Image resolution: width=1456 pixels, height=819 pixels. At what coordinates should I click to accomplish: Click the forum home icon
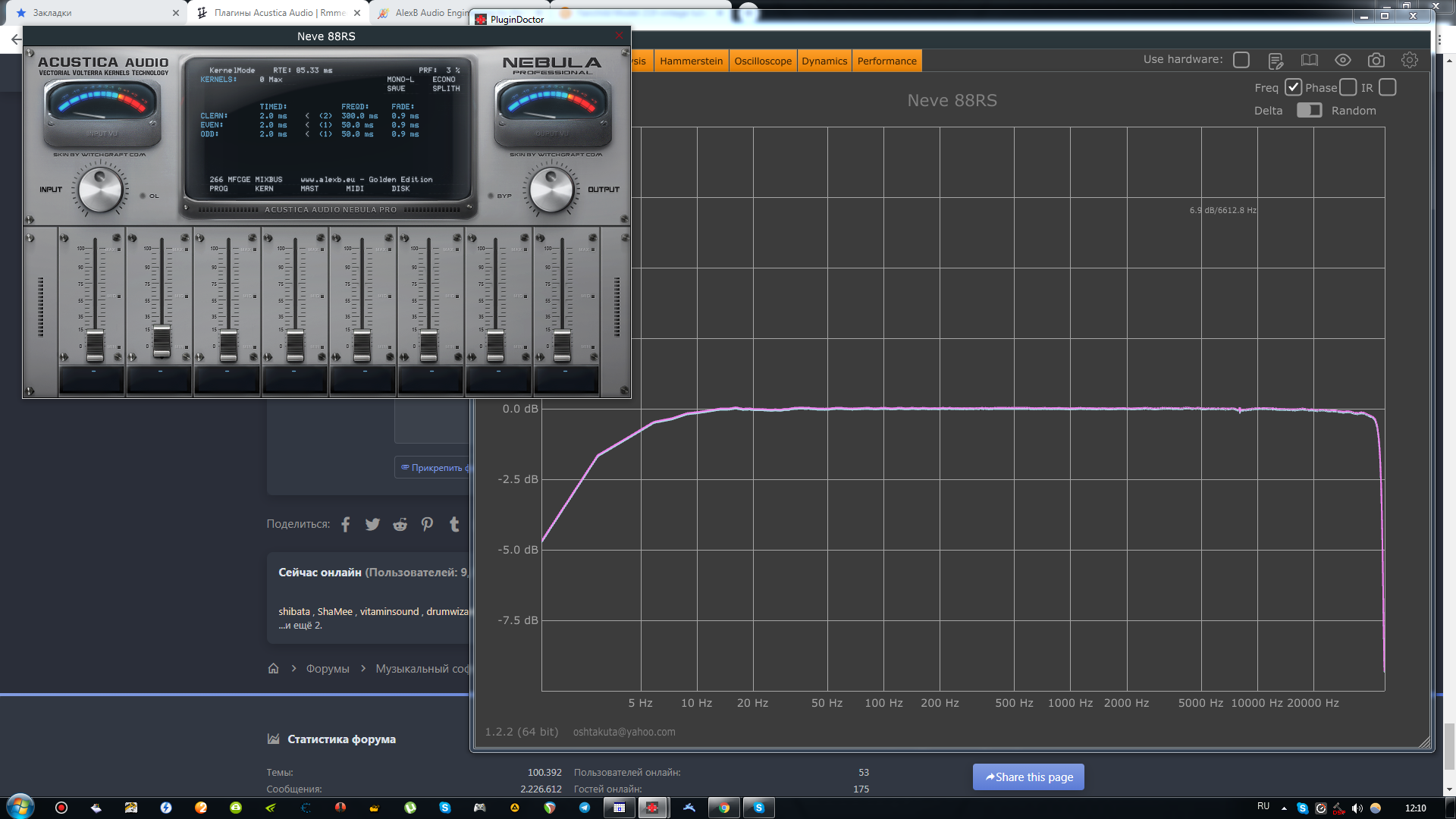coord(273,668)
